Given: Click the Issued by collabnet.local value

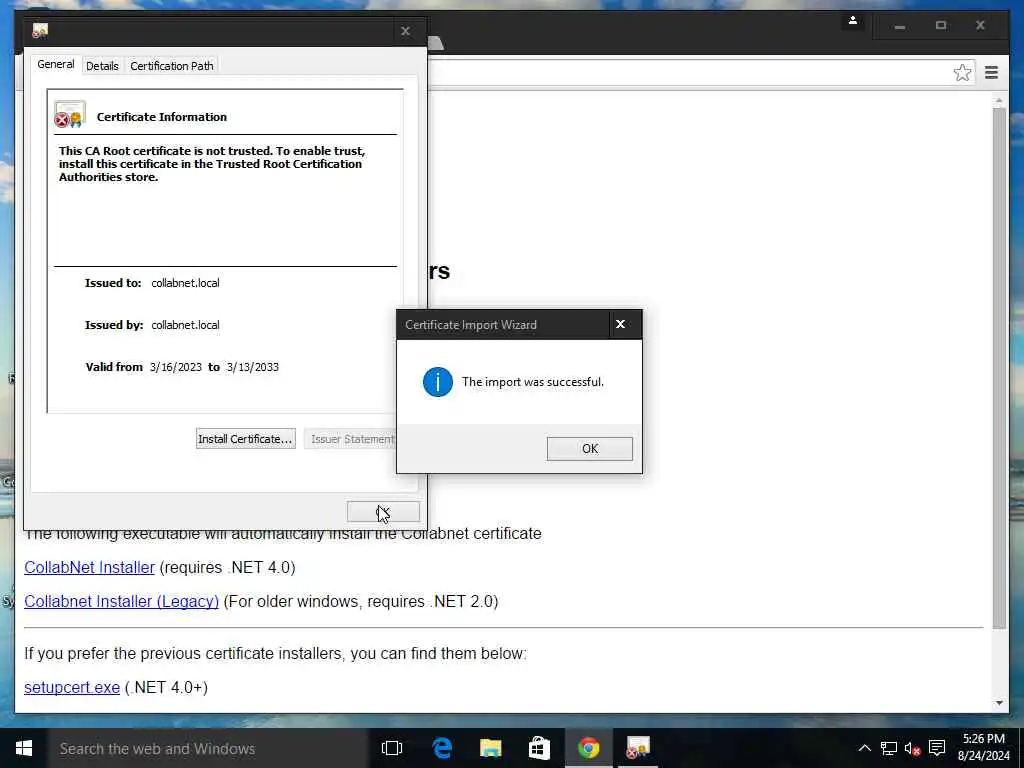Looking at the screenshot, I should (185, 325).
